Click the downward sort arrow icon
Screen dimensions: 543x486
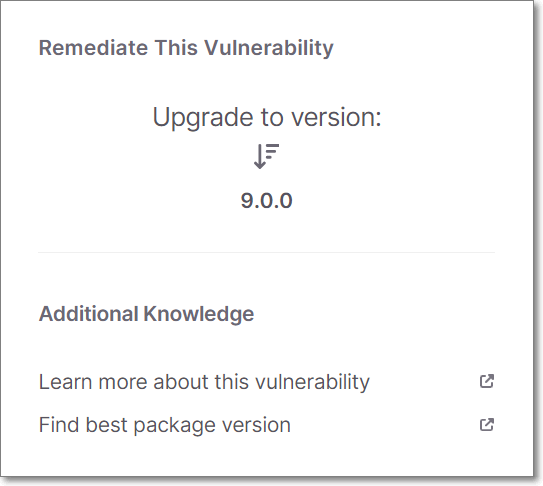point(266,156)
